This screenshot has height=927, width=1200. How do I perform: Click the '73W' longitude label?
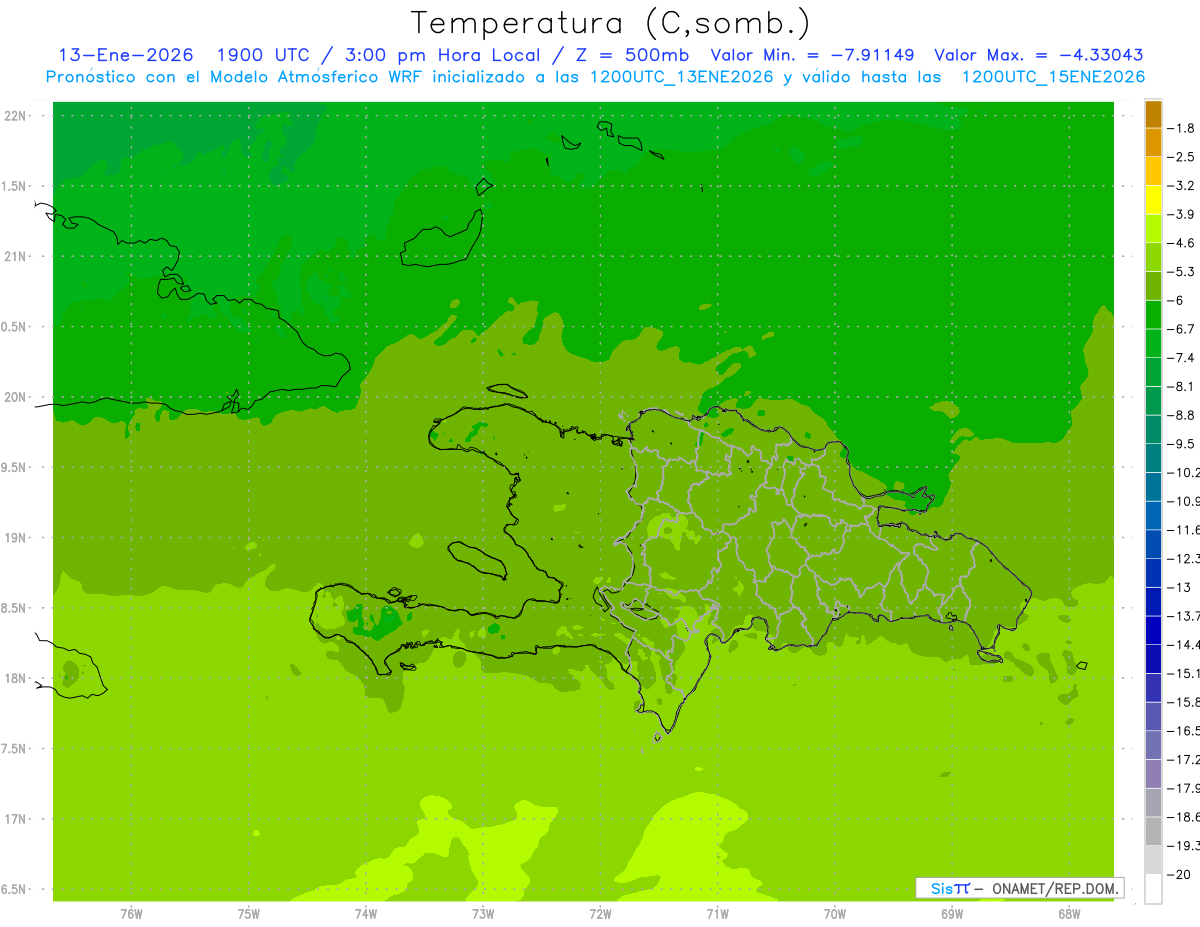point(483,913)
